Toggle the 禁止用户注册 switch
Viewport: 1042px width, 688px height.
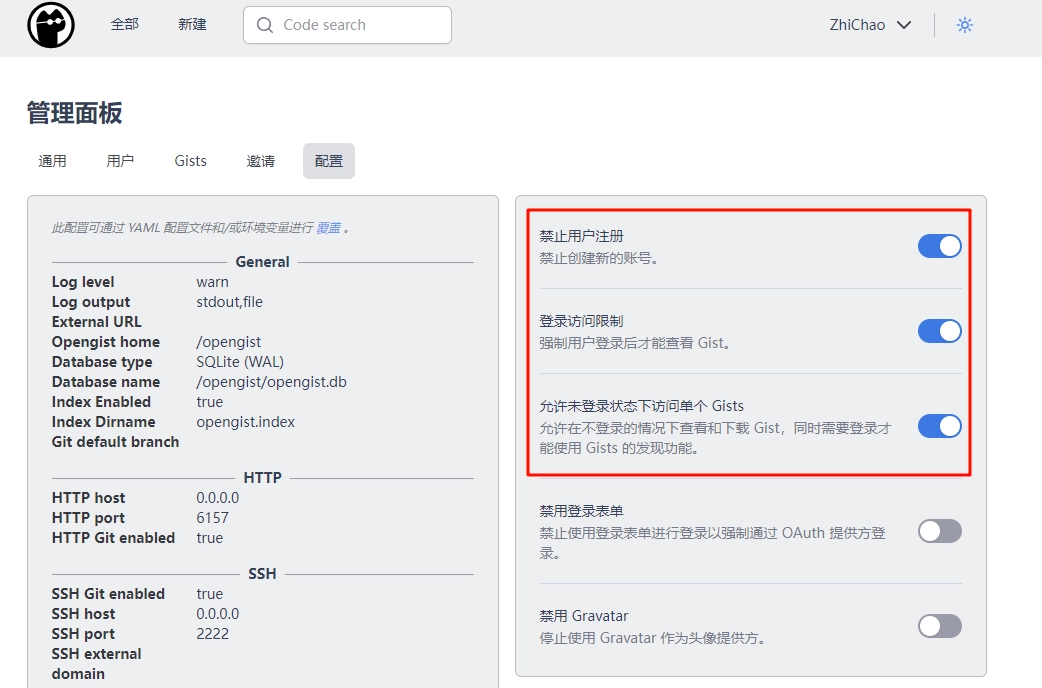click(x=939, y=246)
